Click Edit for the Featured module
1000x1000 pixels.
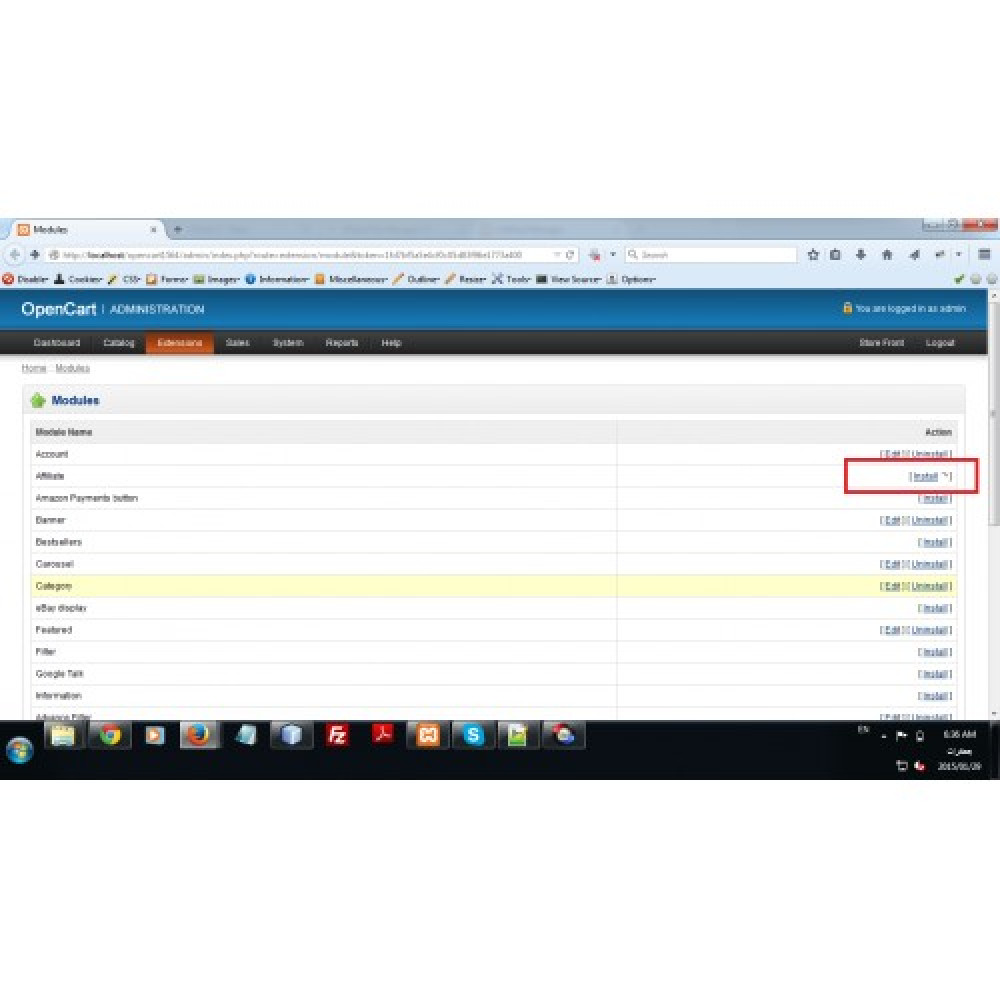892,630
